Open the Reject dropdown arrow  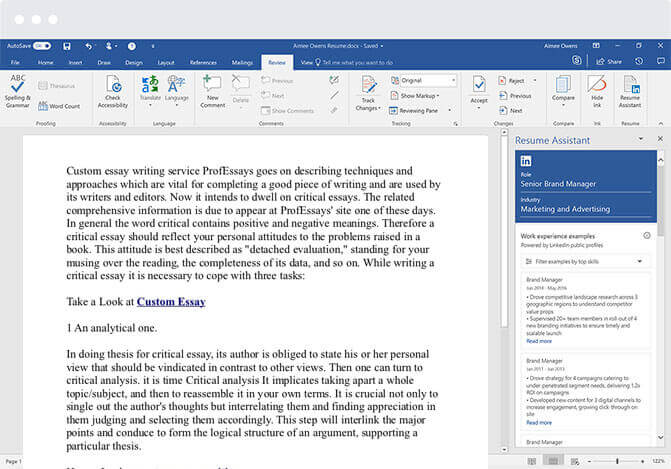(534, 80)
